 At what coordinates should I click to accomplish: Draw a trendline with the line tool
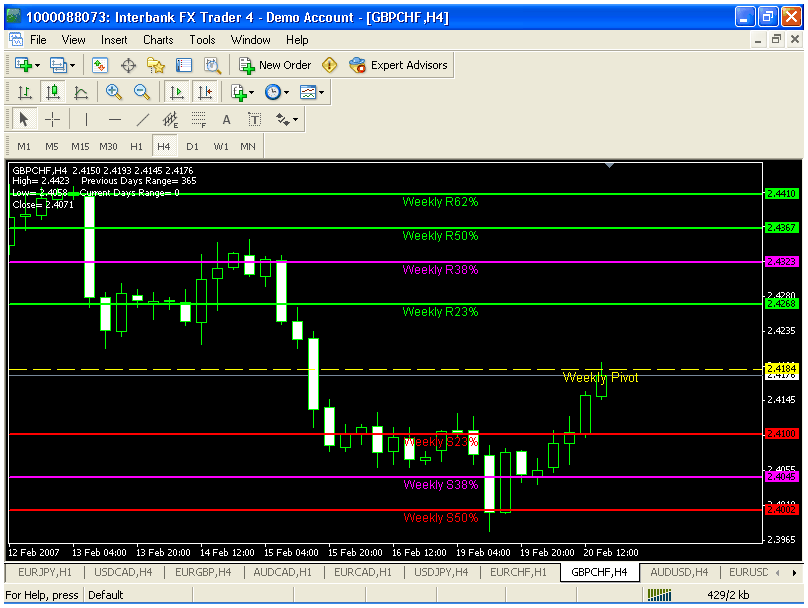(142, 119)
